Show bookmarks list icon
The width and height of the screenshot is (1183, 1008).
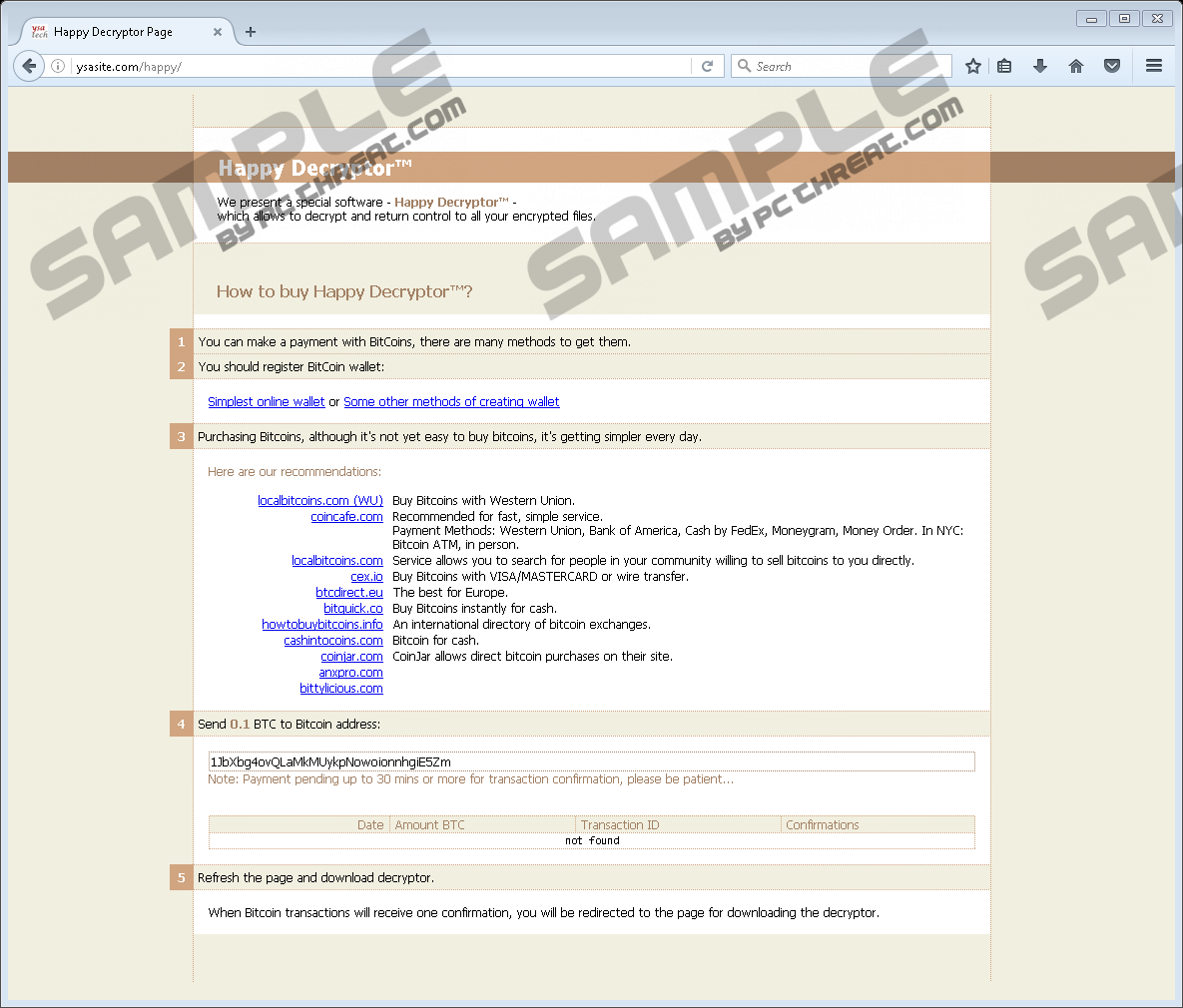pos(1005,66)
